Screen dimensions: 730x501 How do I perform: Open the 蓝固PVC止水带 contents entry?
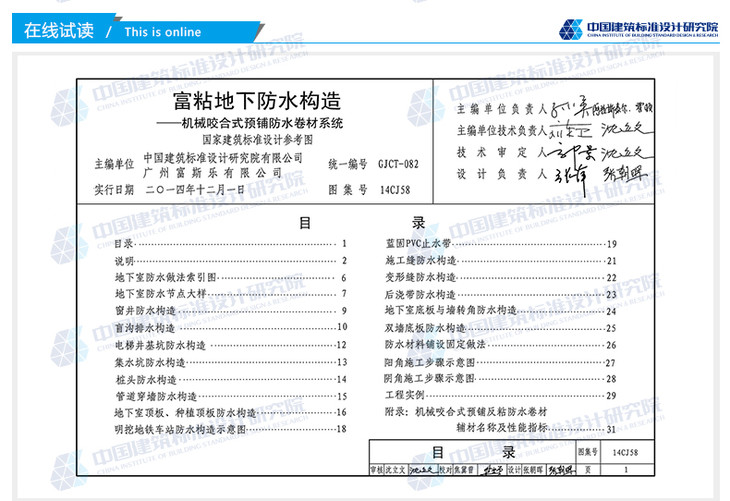[419, 244]
